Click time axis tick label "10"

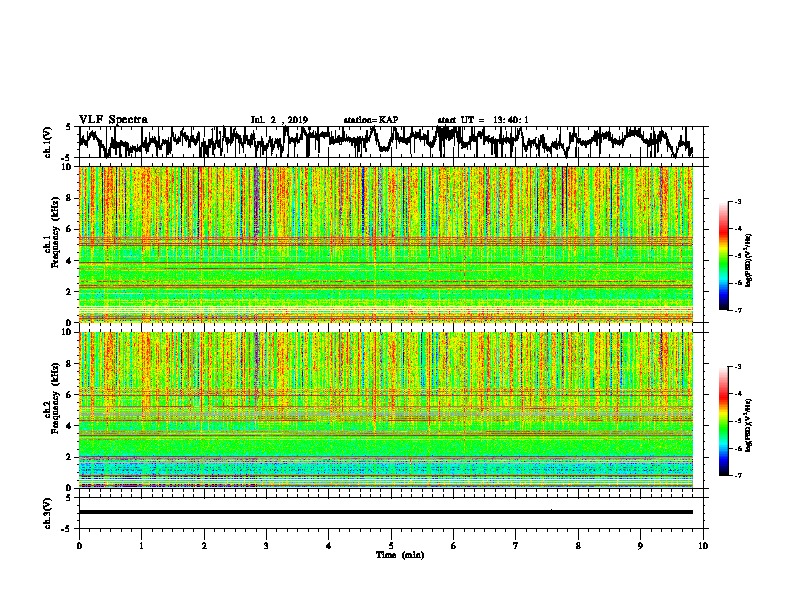point(703,546)
